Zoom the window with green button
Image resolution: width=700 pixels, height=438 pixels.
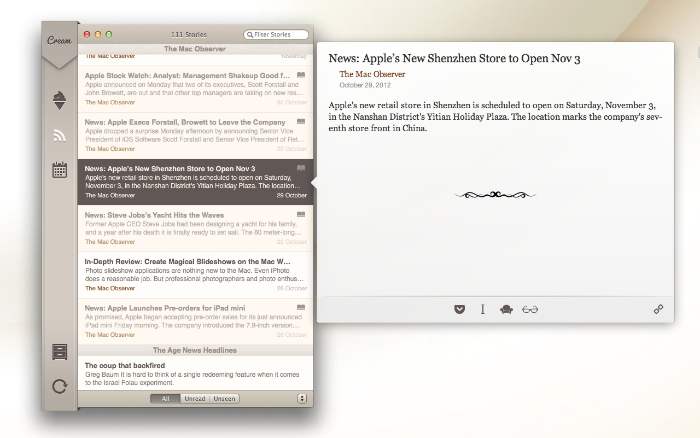click(108, 34)
